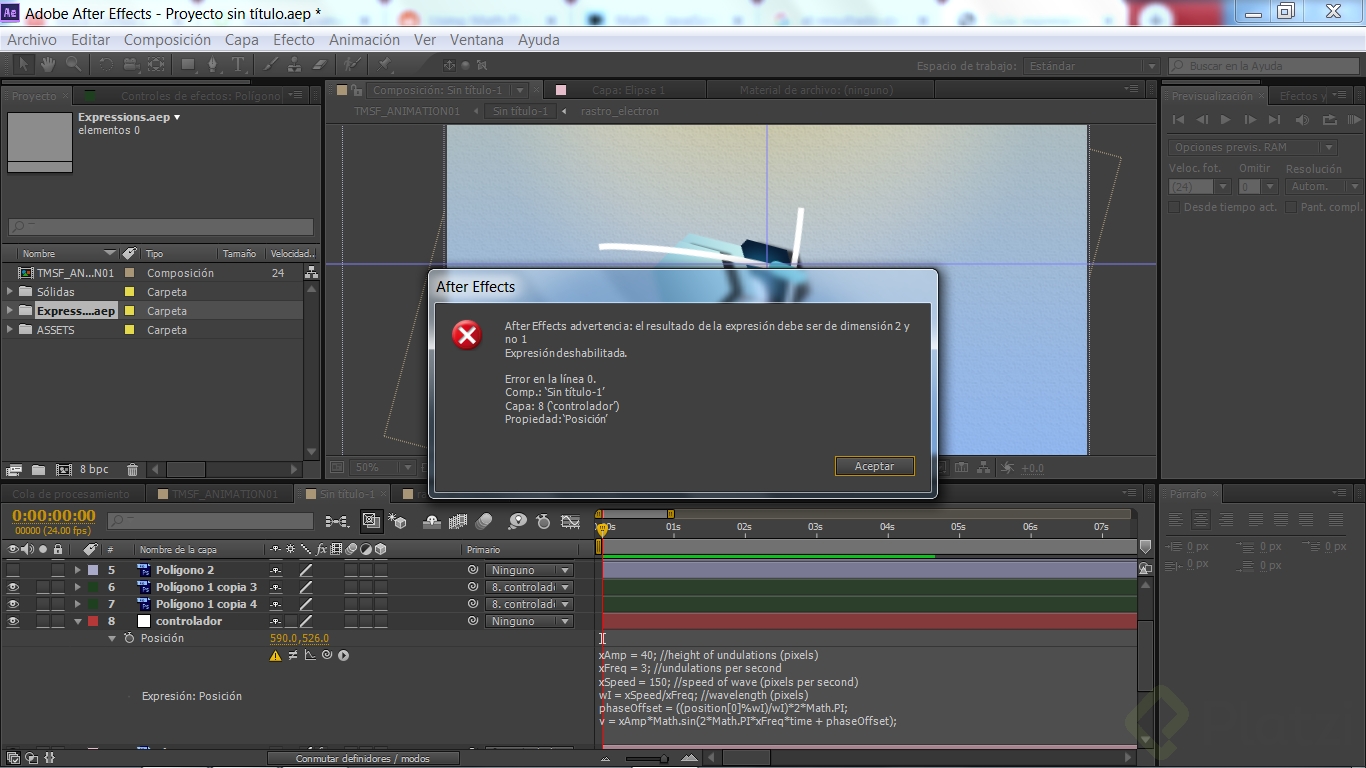The width and height of the screenshot is (1366, 768).
Task: Toggle loop option in preview panel
Action: 1329,120
